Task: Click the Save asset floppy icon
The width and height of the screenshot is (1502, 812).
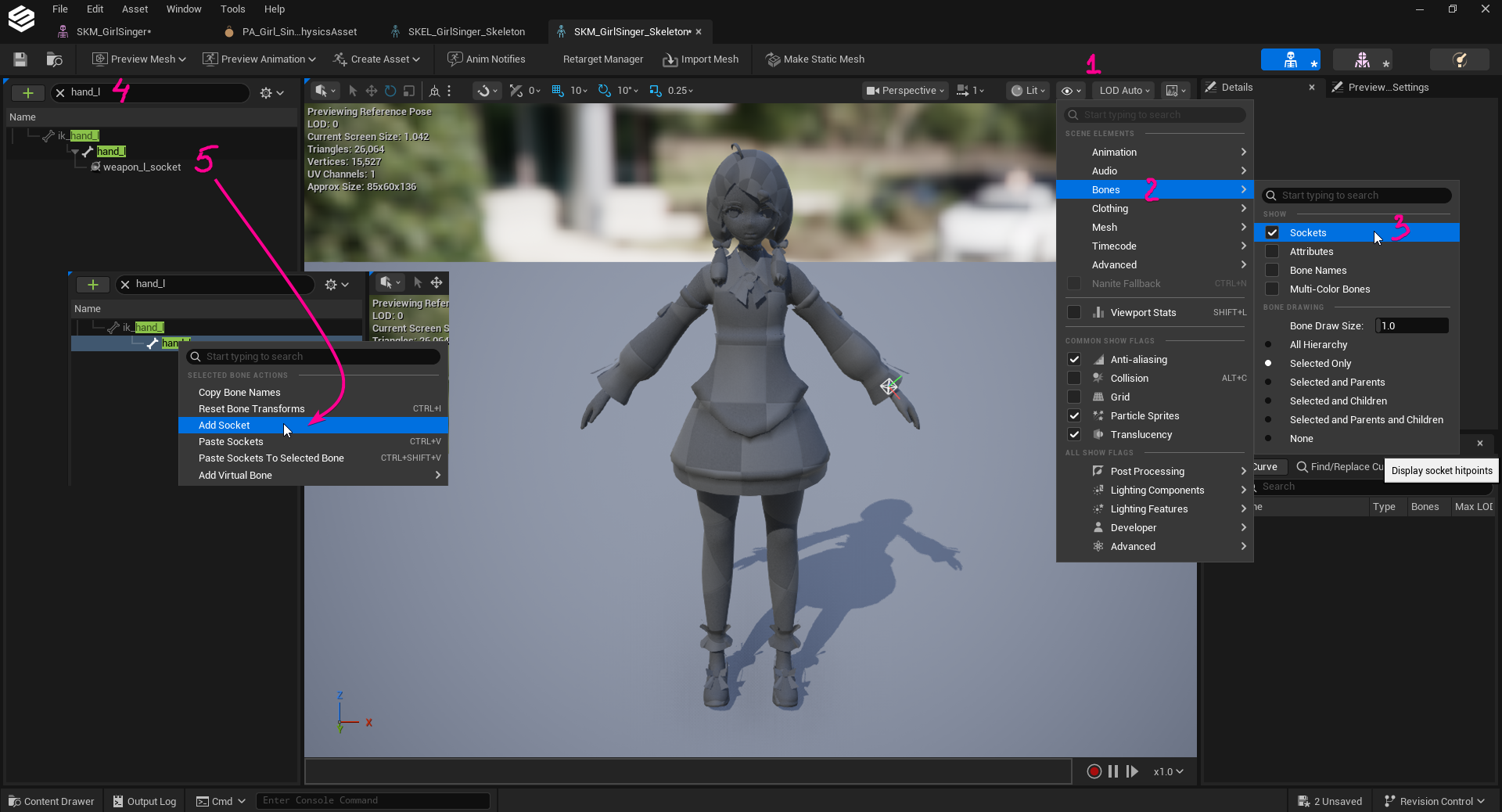Action: 20,59
